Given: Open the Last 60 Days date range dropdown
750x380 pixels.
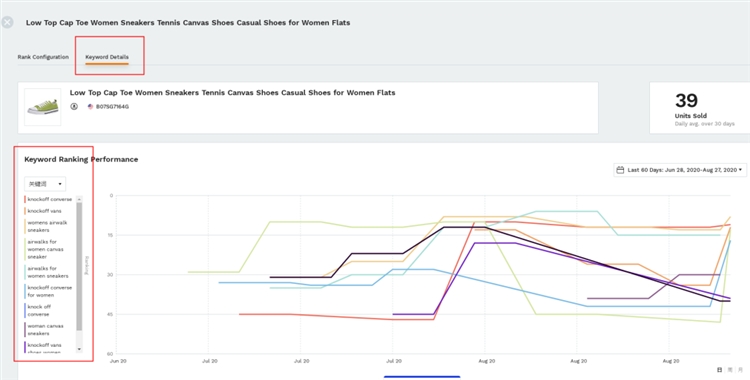Looking at the screenshot, I should coord(680,170).
